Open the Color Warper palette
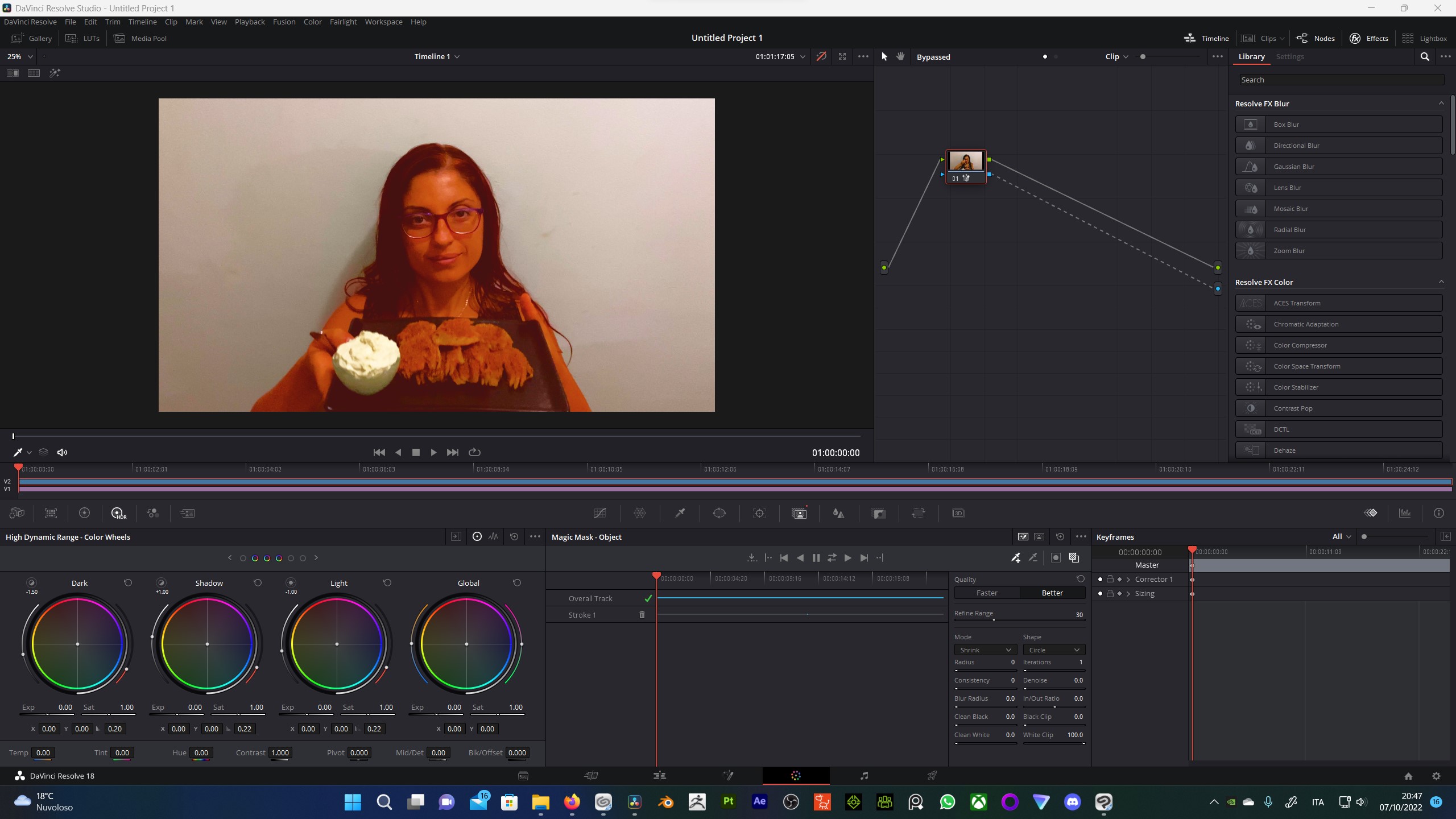1456x819 pixels. (640, 513)
